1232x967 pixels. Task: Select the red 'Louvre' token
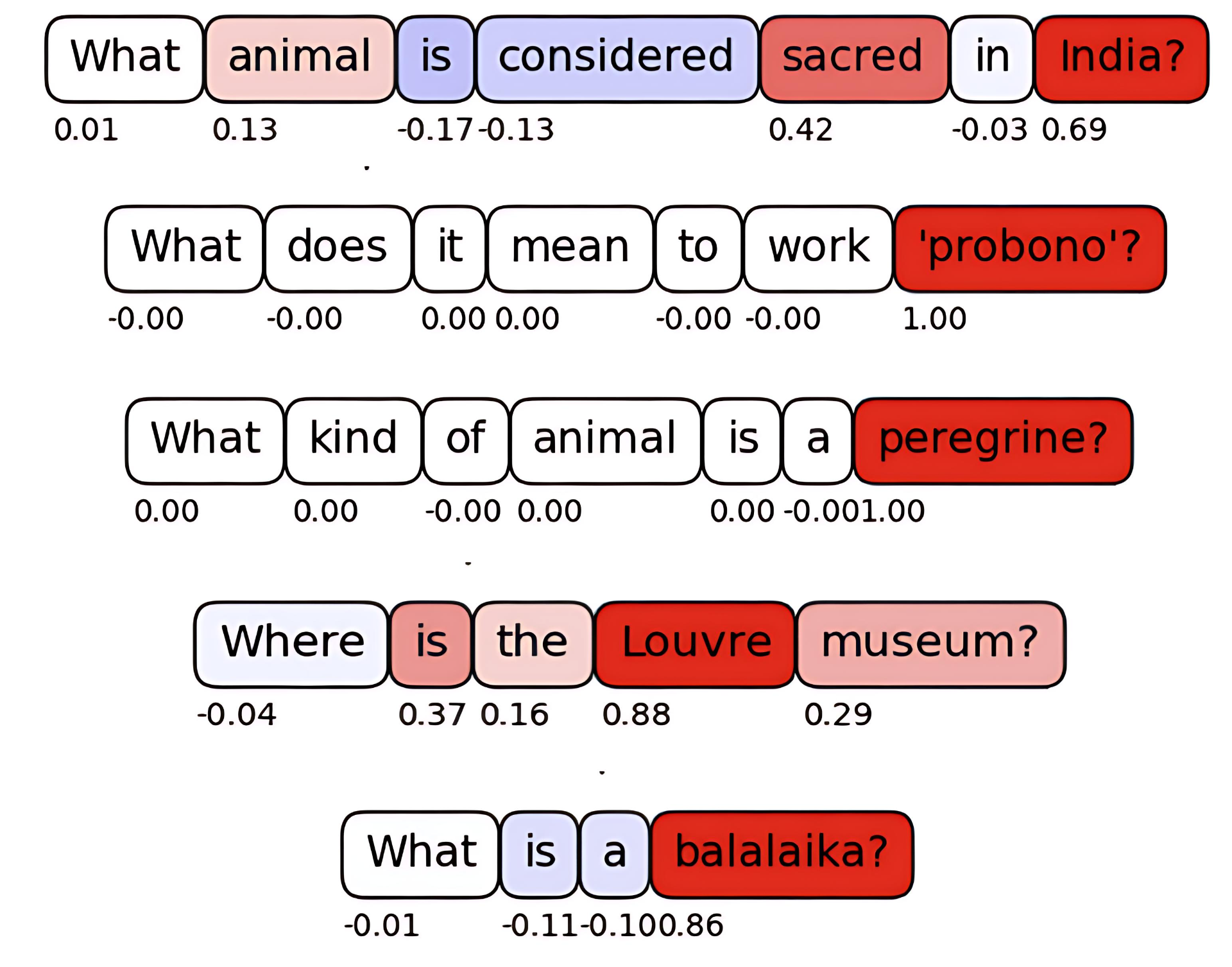tap(696, 644)
